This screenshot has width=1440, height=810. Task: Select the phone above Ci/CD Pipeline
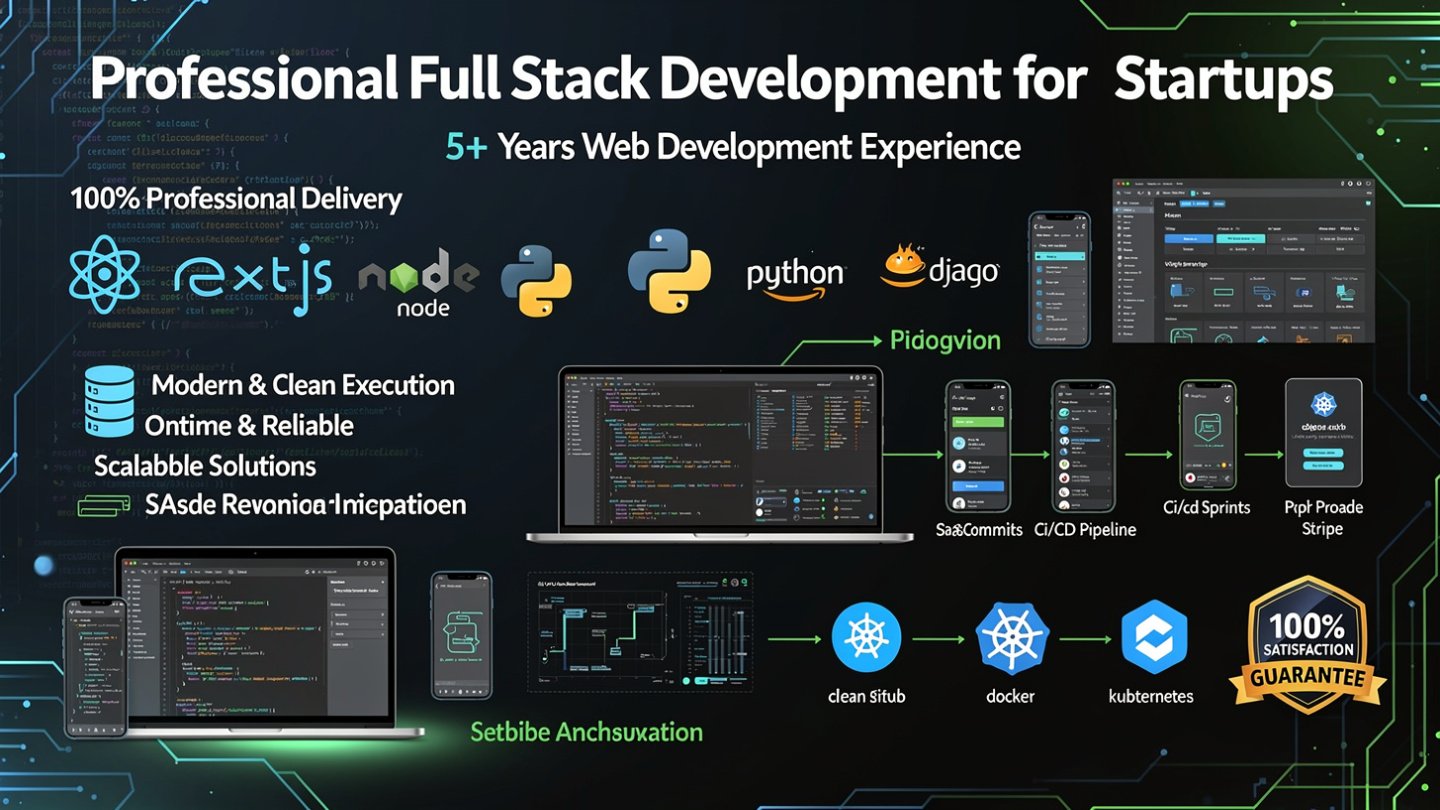pyautogui.click(x=1084, y=446)
